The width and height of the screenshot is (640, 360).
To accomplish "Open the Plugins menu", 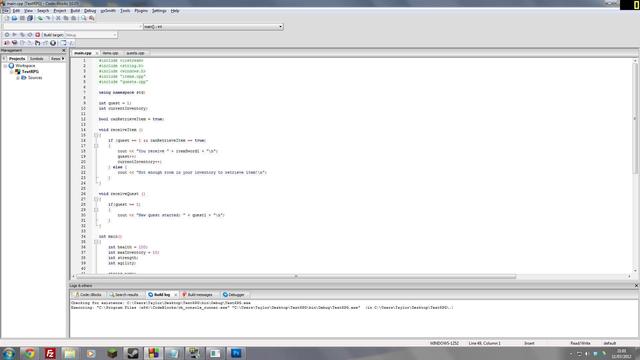I will pos(141,11).
